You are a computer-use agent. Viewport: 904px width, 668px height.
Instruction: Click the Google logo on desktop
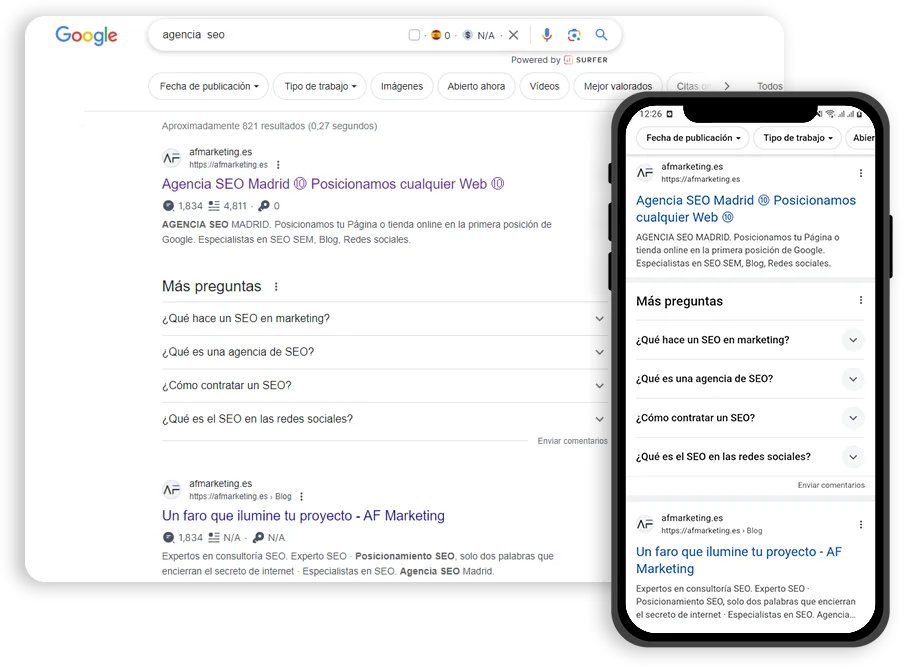point(86,35)
